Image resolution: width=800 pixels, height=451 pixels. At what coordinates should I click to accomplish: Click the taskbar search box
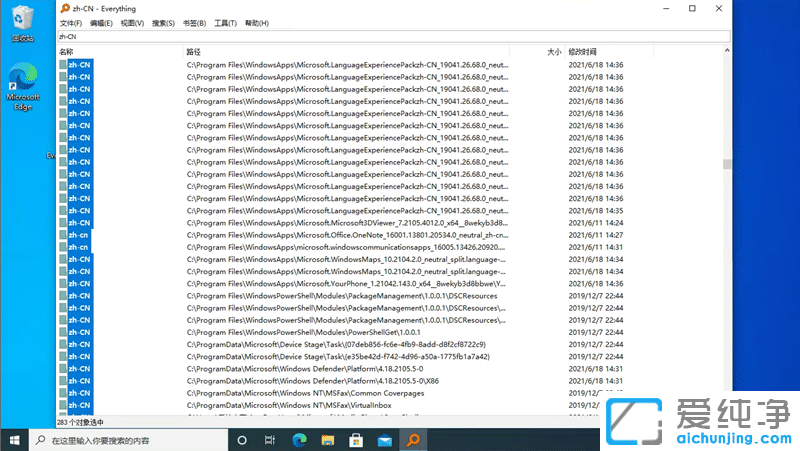[x=129, y=440]
